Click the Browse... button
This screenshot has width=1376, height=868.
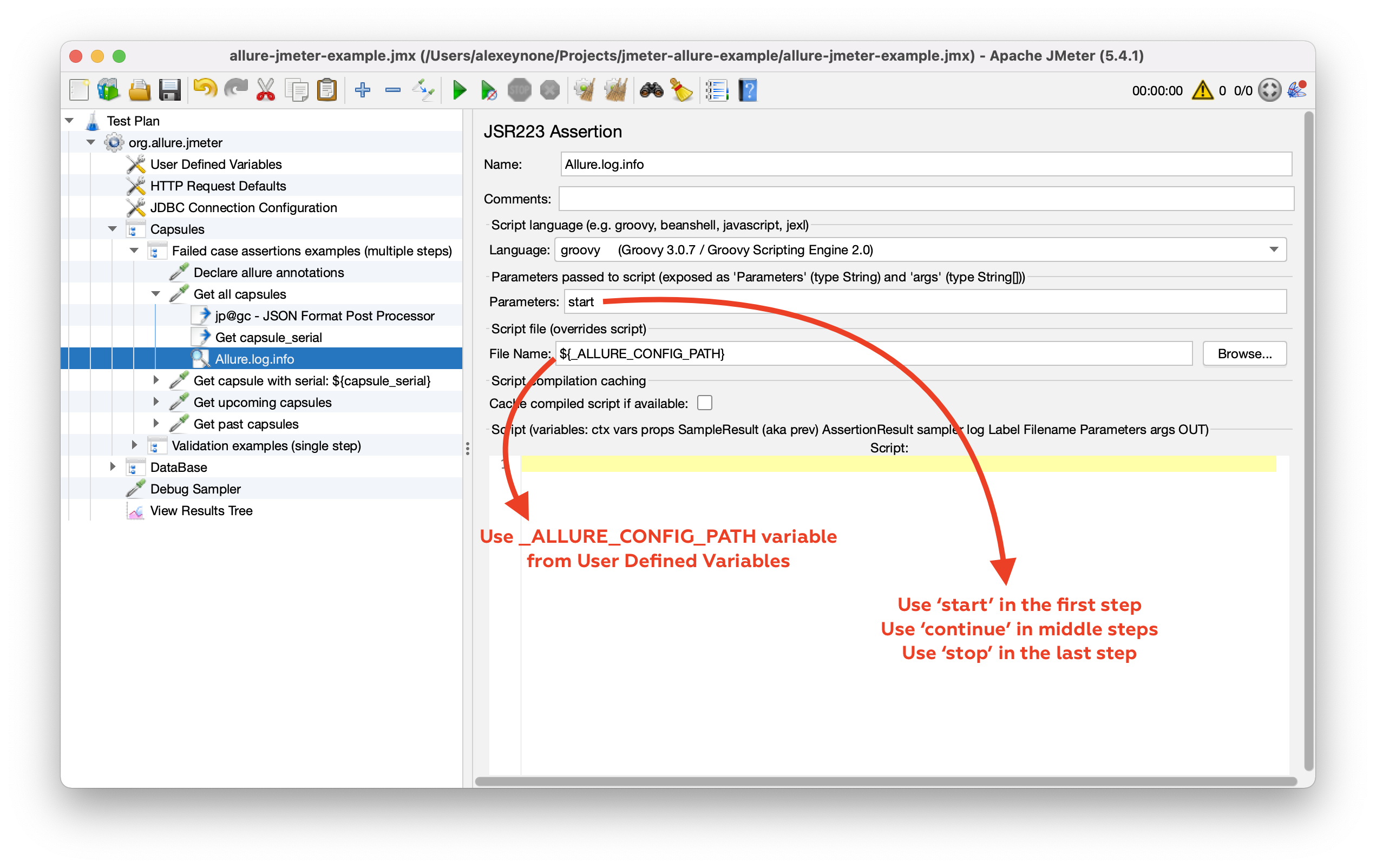click(x=1244, y=354)
